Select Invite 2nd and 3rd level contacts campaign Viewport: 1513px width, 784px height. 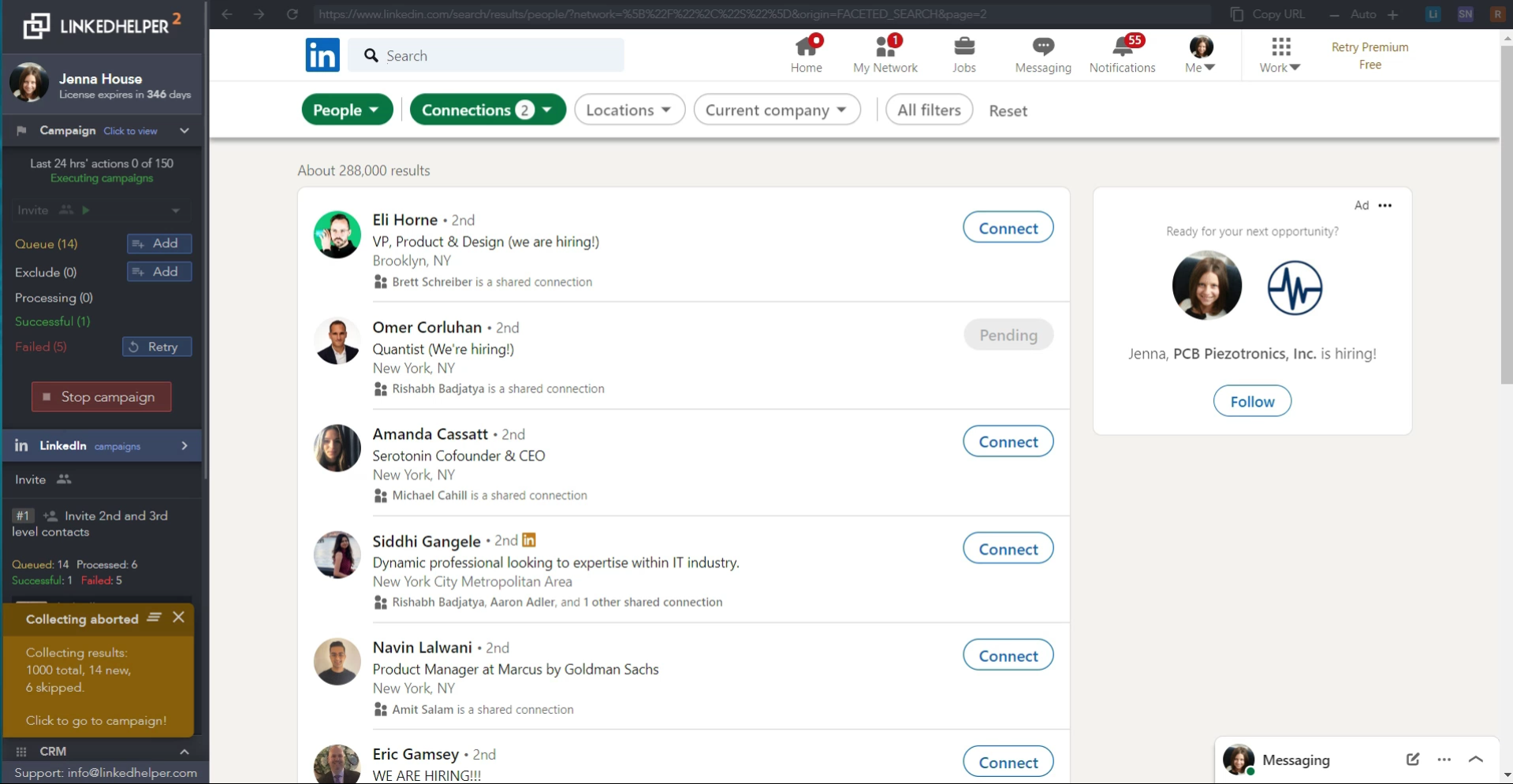point(102,523)
